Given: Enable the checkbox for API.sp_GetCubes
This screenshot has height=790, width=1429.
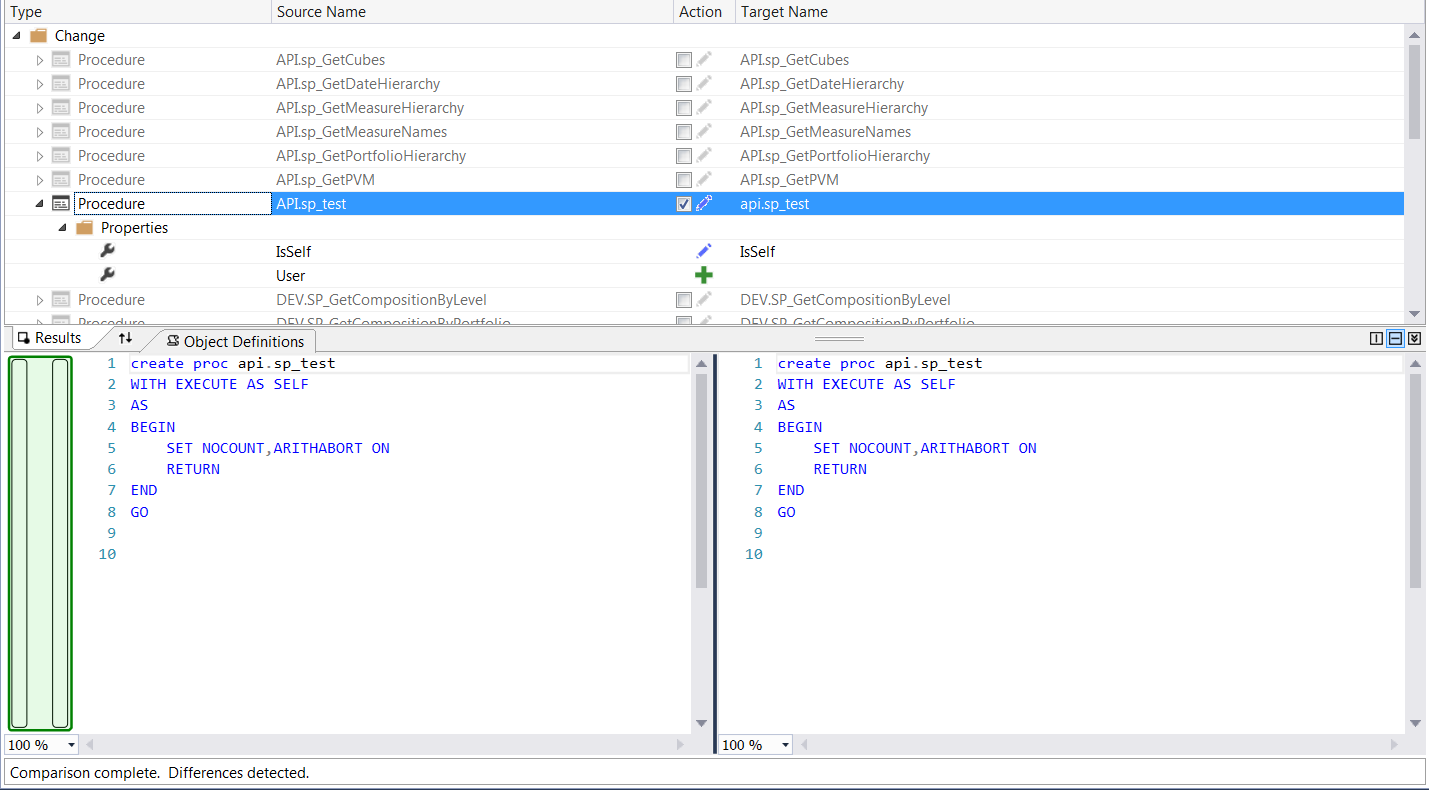Looking at the screenshot, I should point(683,60).
